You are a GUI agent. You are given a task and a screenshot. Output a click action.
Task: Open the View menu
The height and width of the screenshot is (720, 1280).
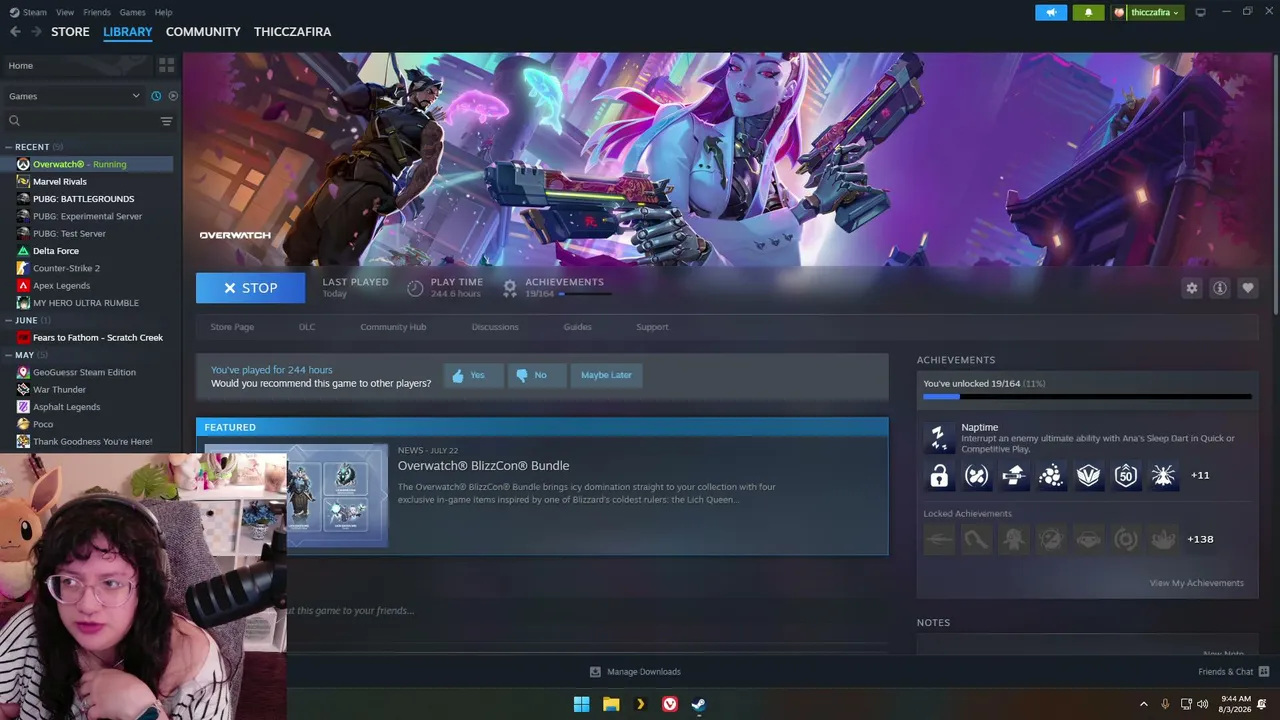65,12
